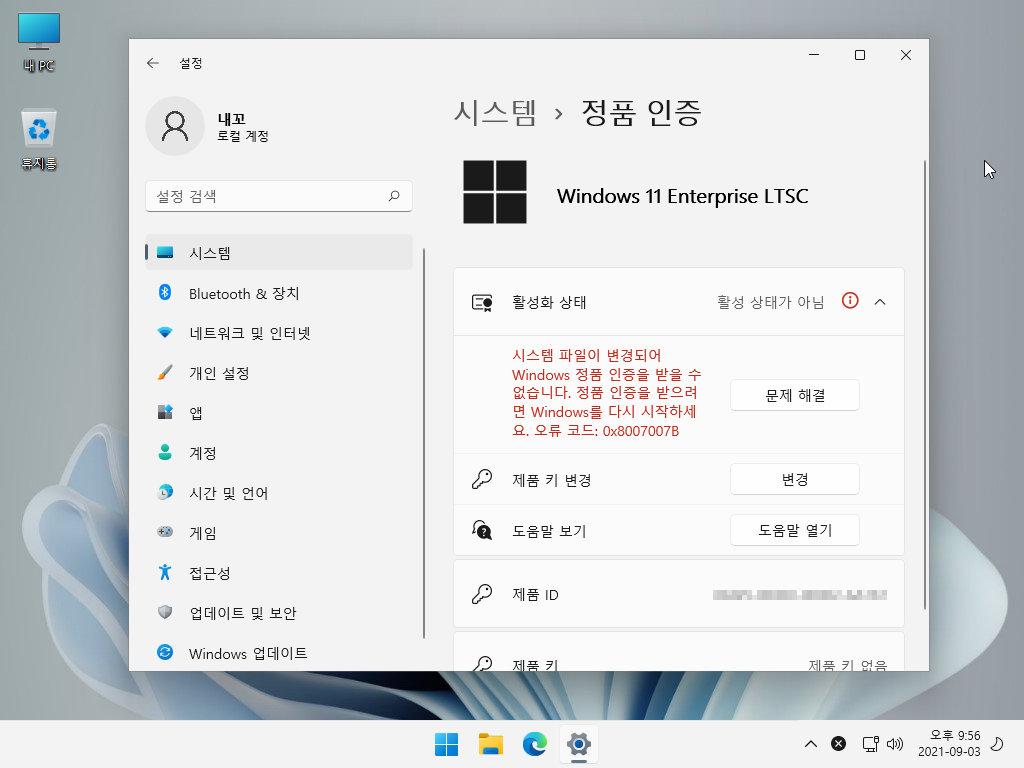Viewport: 1024px width, 768px height.
Task: Open Bluetooth & 장치 settings
Action: click(x=279, y=293)
